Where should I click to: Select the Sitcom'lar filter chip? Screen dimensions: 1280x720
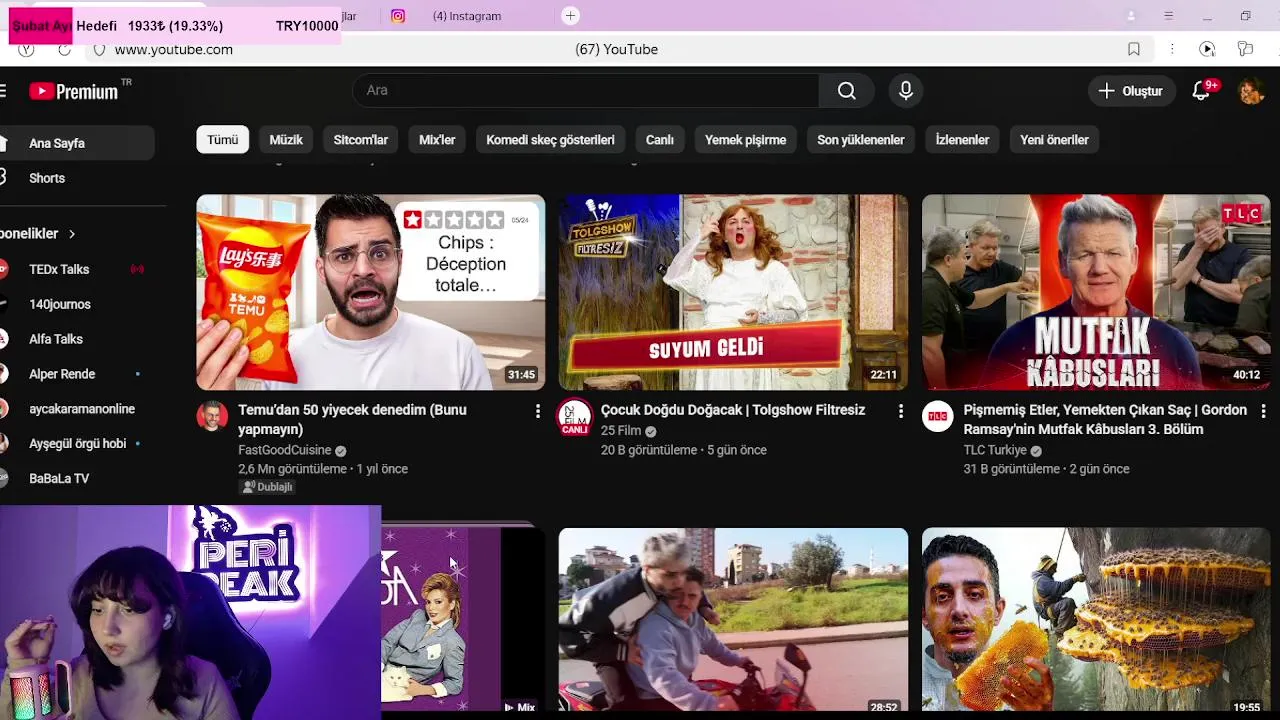361,140
